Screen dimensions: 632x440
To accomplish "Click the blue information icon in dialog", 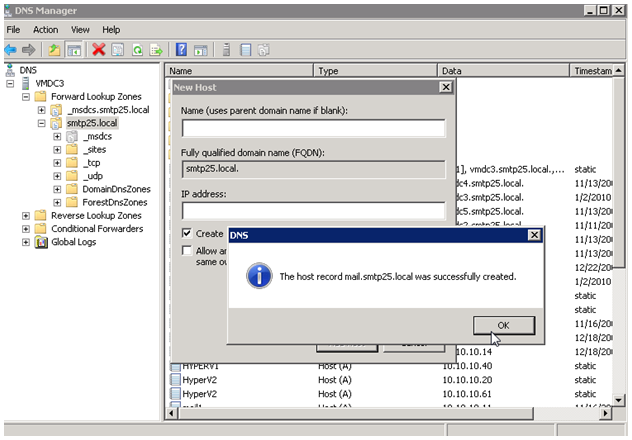I will point(259,276).
